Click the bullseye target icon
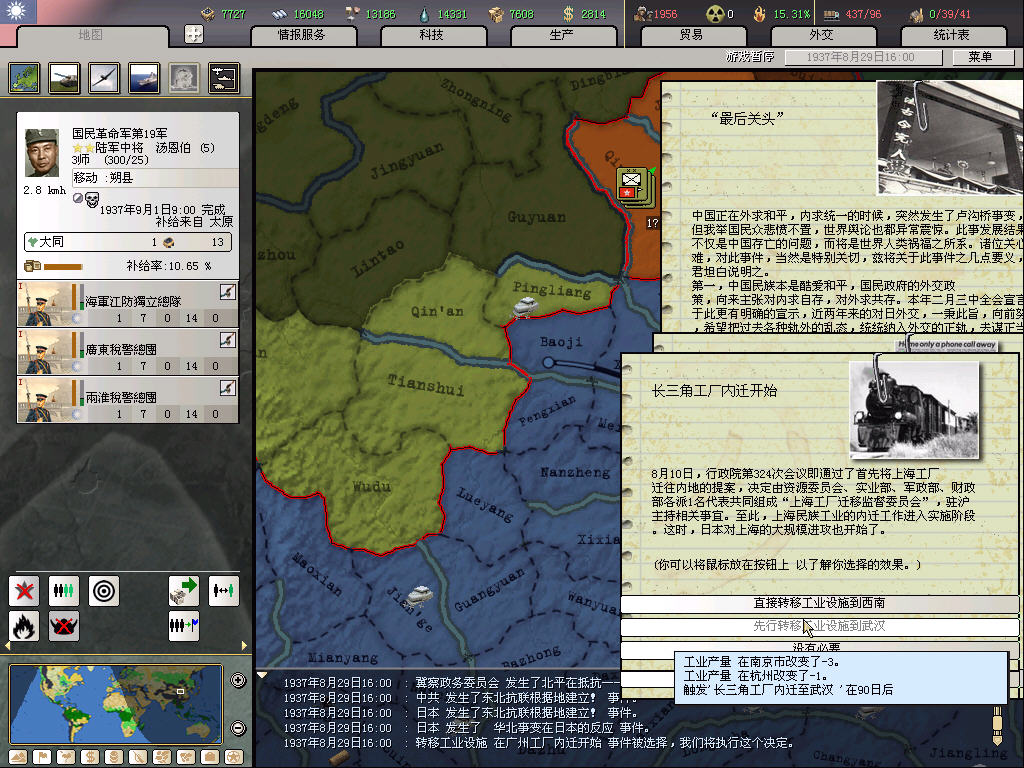The image size is (1024, 768). [x=104, y=591]
